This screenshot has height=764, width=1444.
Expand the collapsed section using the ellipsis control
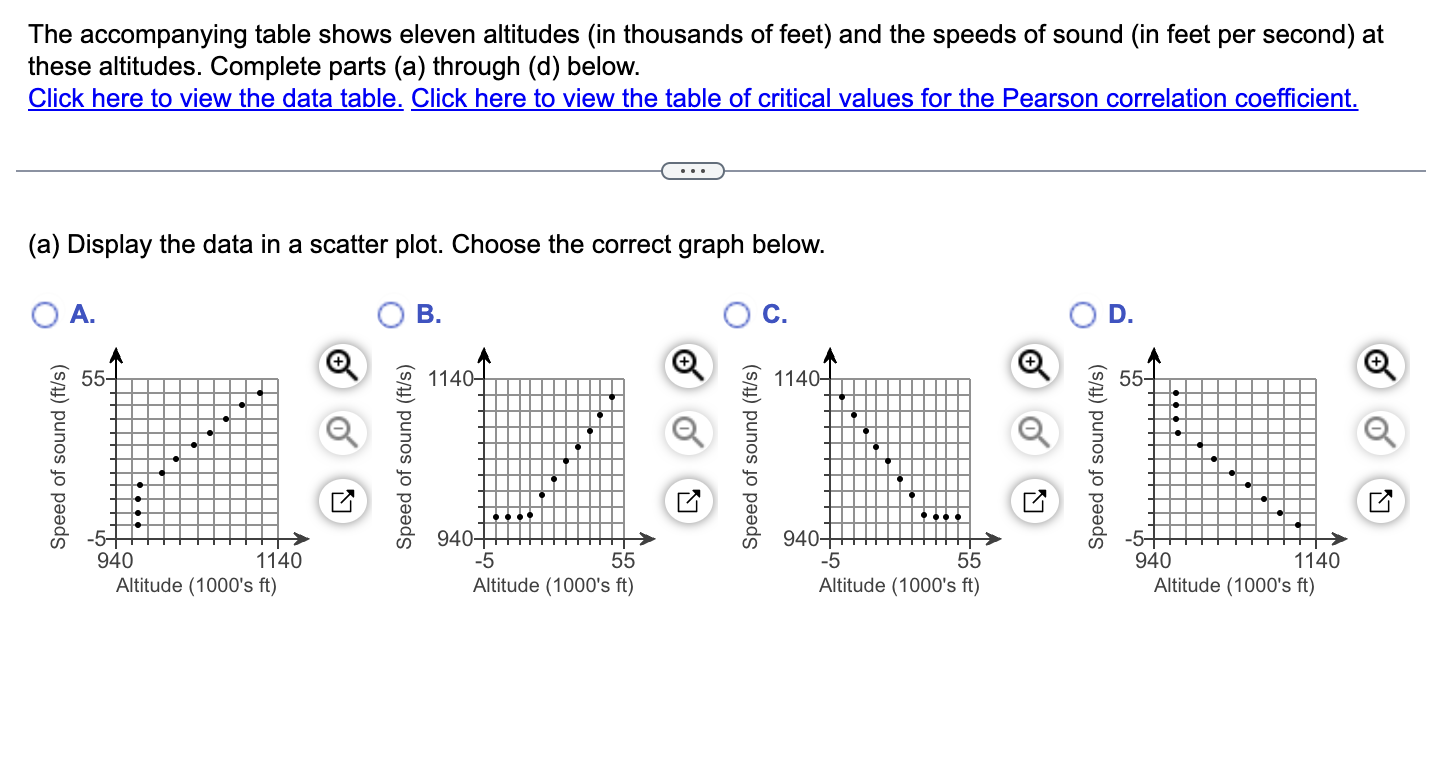click(x=694, y=171)
